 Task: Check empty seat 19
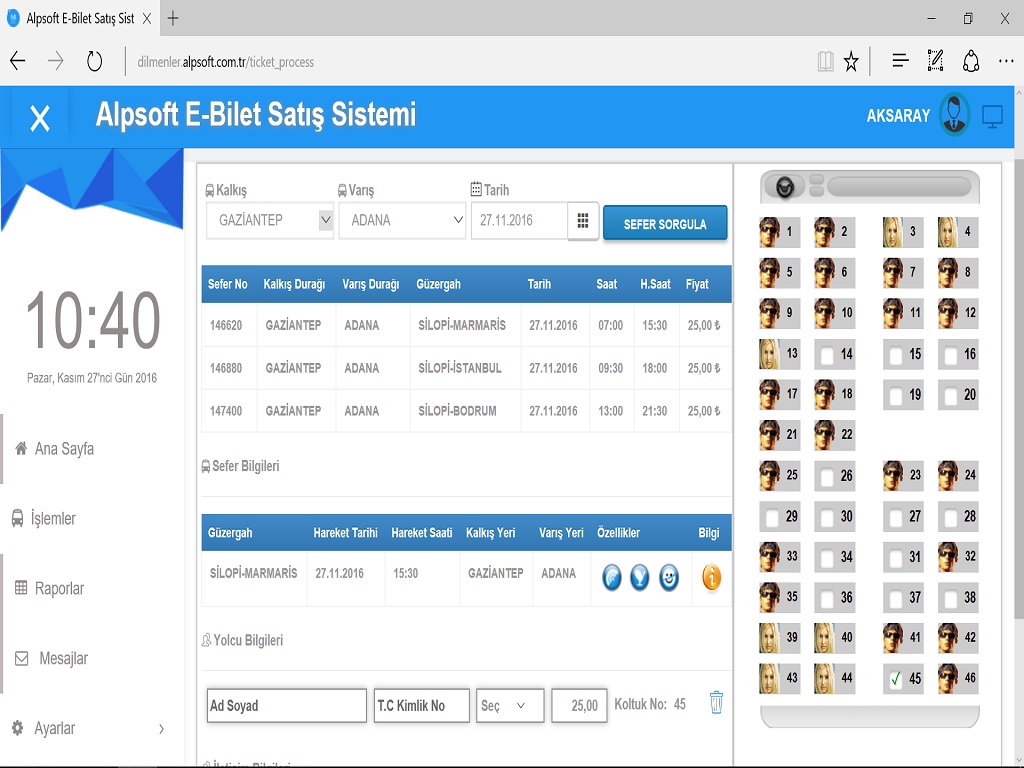point(896,395)
